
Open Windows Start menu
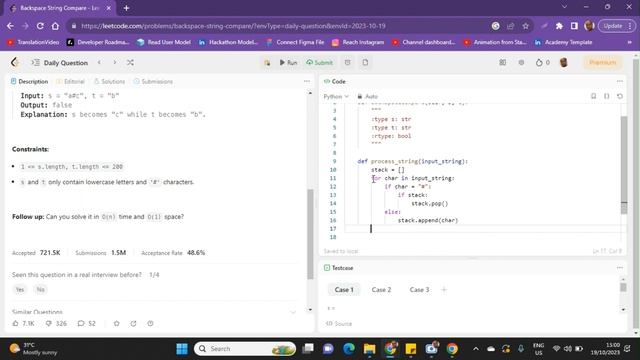click(x=182, y=349)
